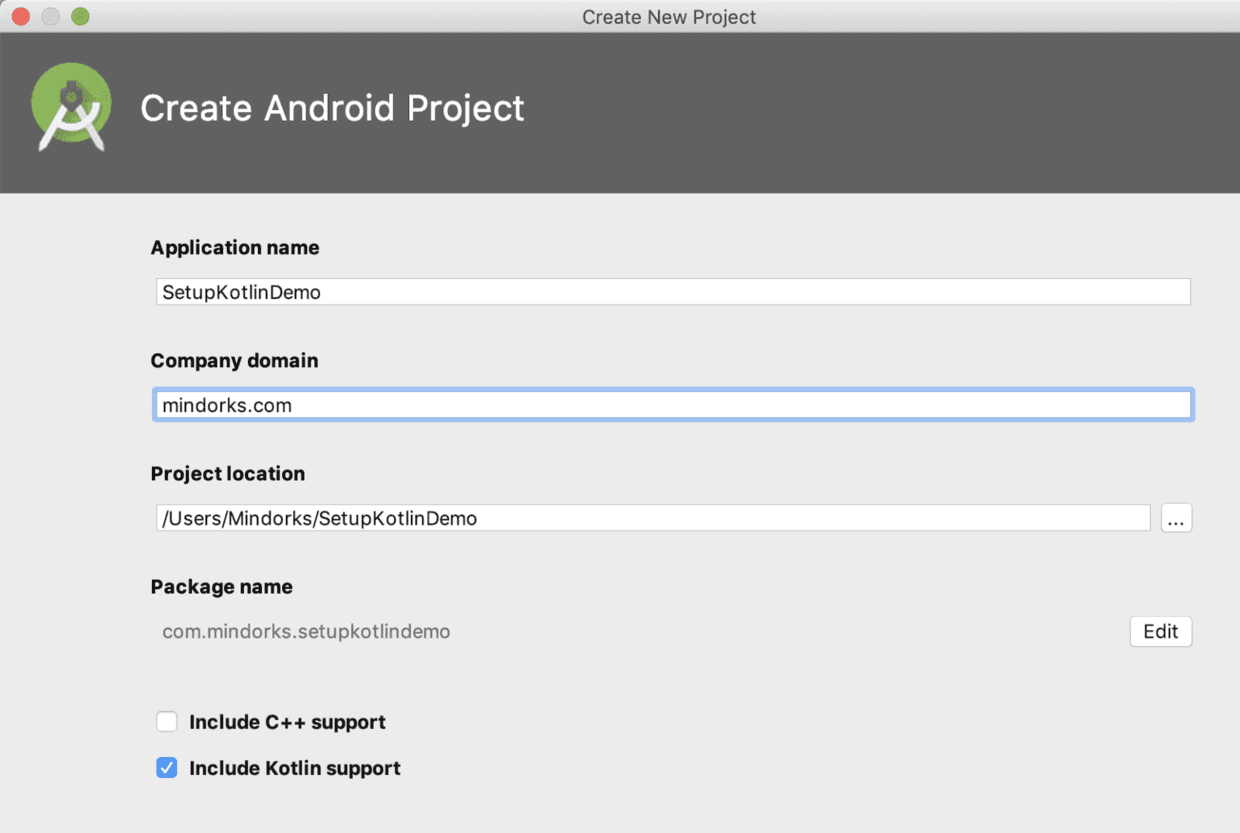Click Edit to modify the package name
The width and height of the screenshot is (1240, 833).
pos(1160,631)
